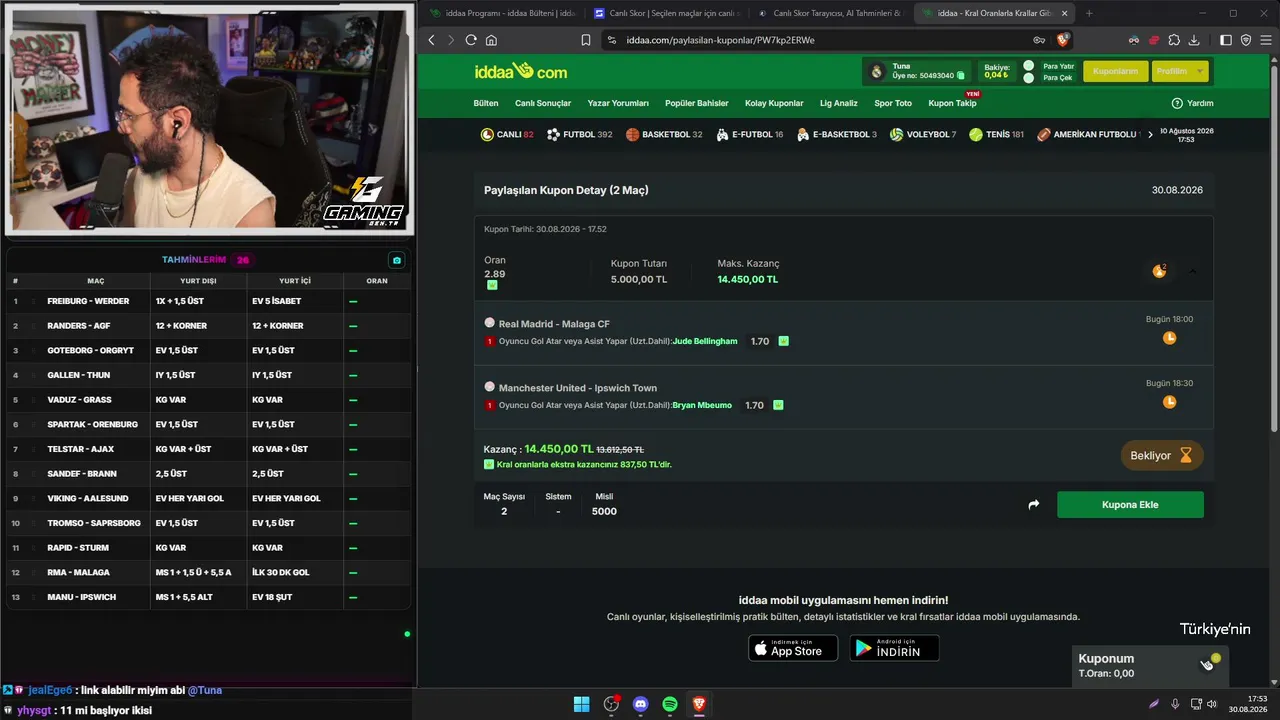Click the coupon status icon with badge 2
Viewport: 1280px width, 720px height.
[x=1160, y=271]
